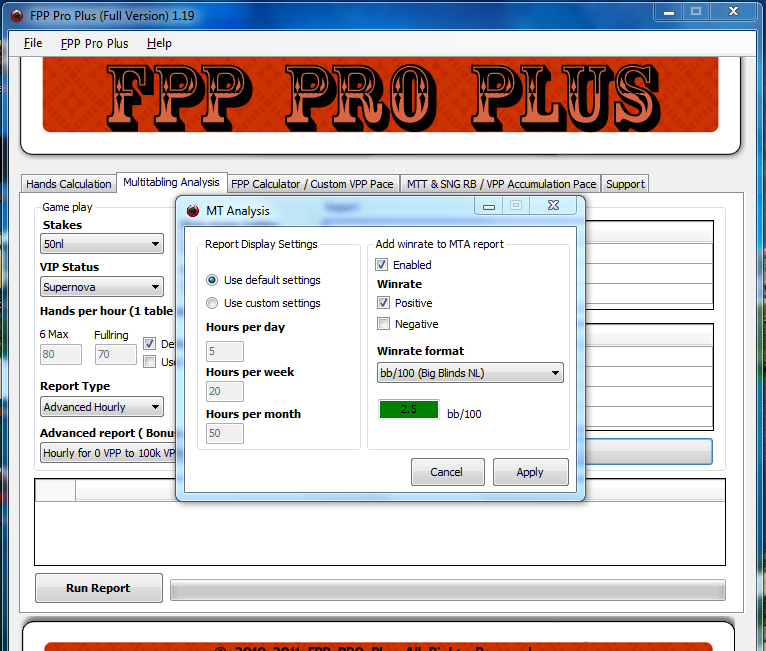Open the Winrate format dropdown
Image resolution: width=766 pixels, height=651 pixels.
tap(470, 373)
